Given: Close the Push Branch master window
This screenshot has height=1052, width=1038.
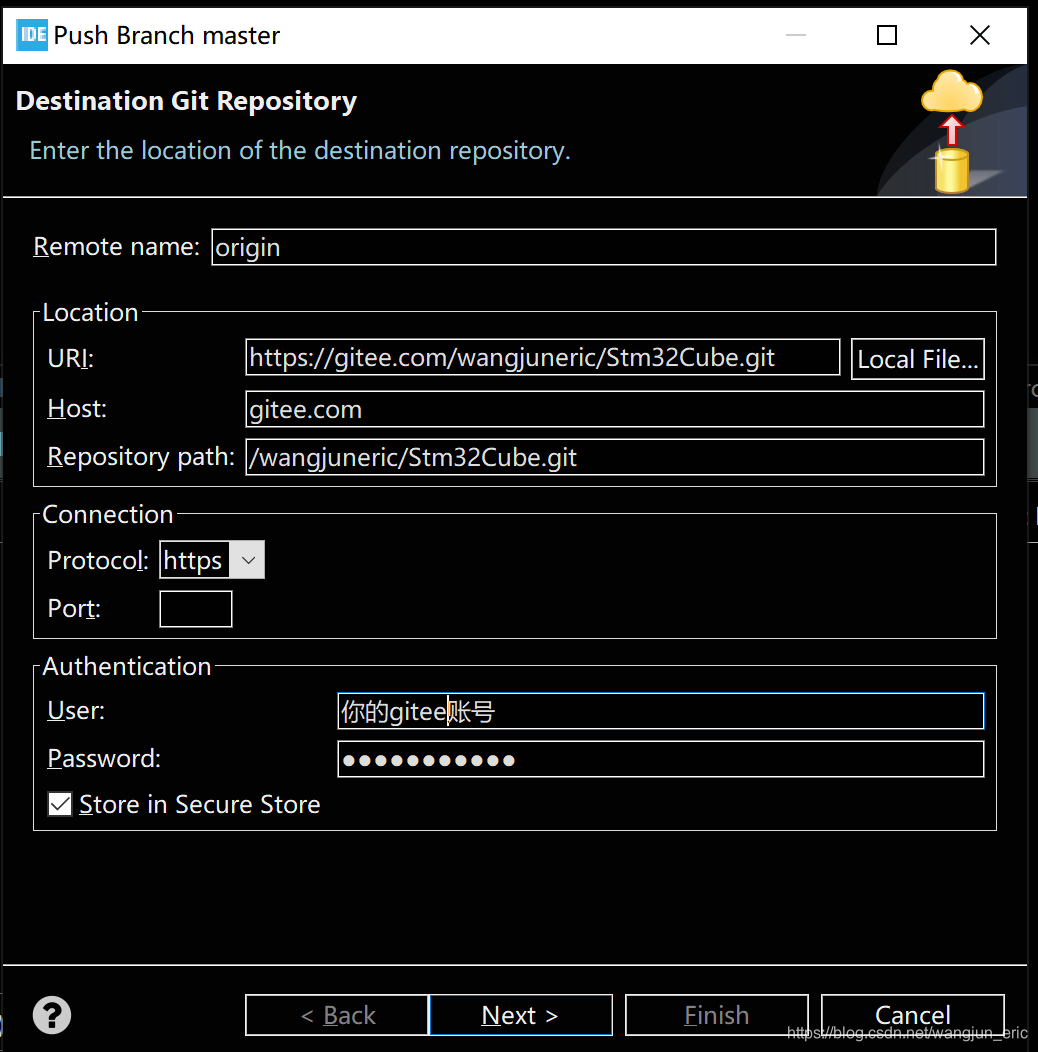Looking at the screenshot, I should 980,35.
